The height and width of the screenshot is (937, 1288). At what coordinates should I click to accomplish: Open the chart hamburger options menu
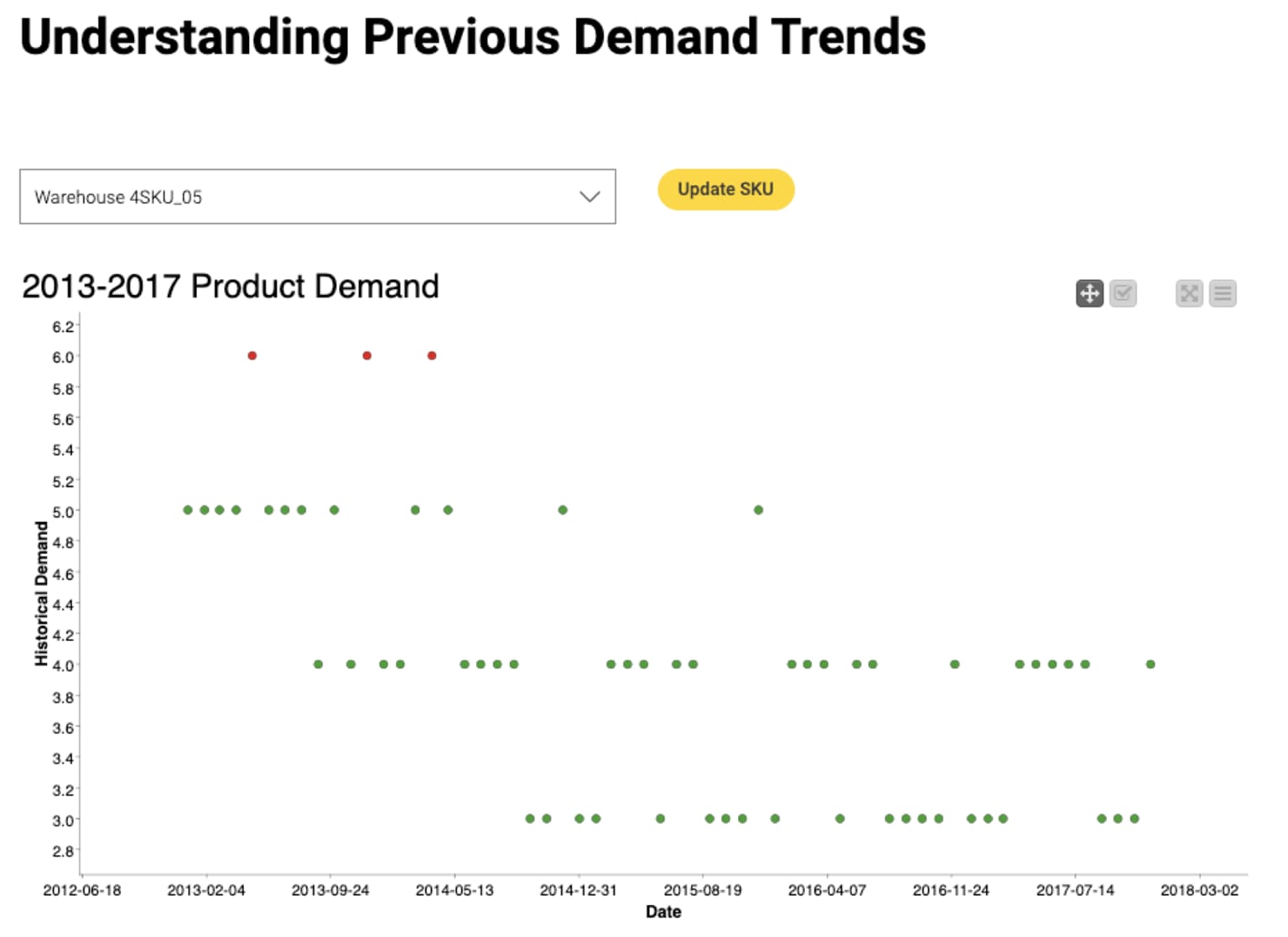coord(1223,293)
